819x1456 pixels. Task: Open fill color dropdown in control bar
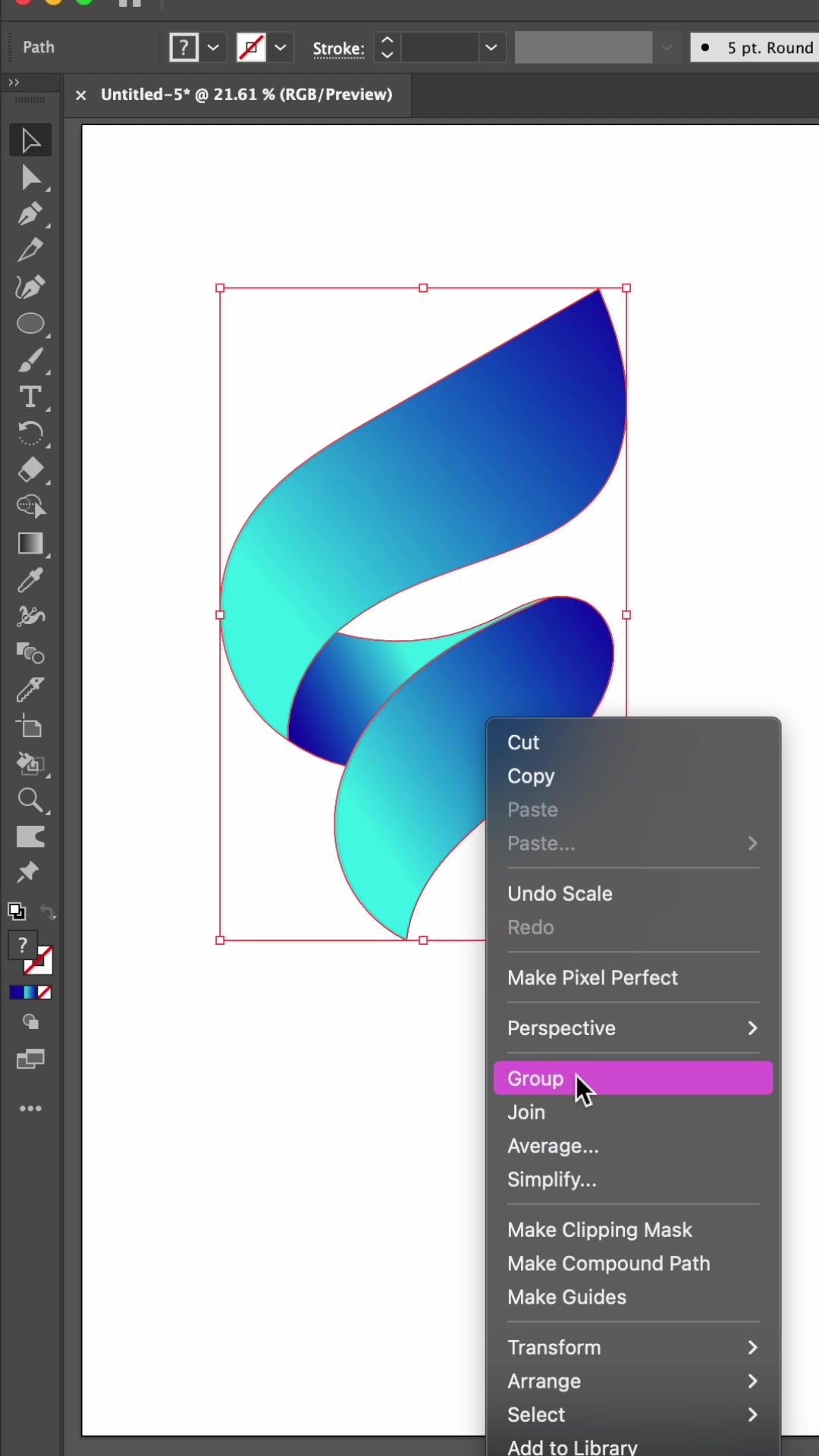point(214,48)
